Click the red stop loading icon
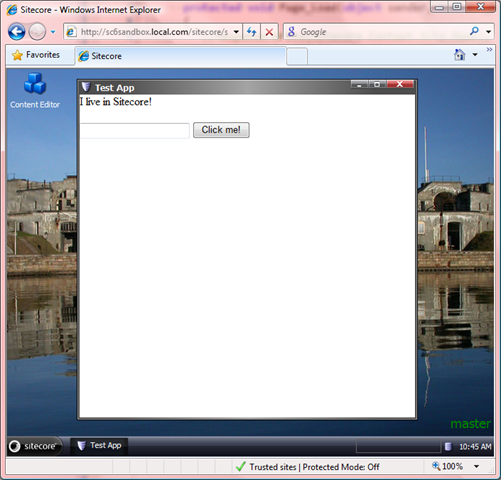Screen dimensions: 501x480 point(269,32)
